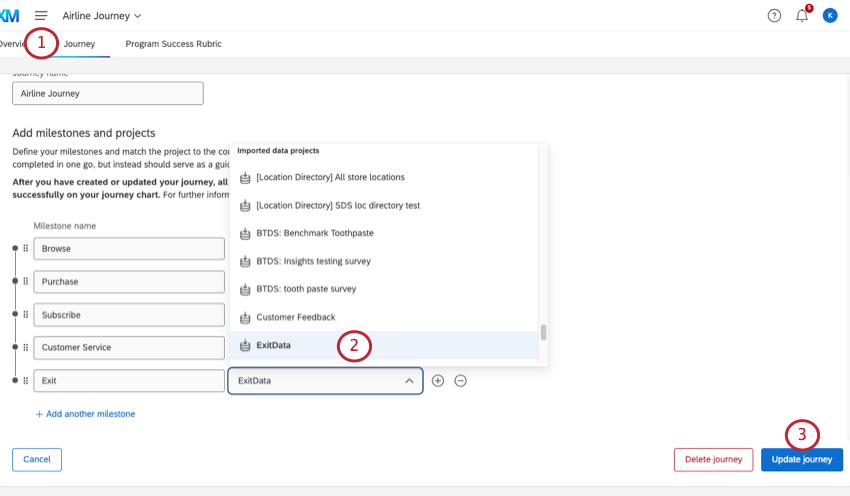Click the data icon beside SDS loc directory test
This screenshot has height=496, width=850.
245,205
